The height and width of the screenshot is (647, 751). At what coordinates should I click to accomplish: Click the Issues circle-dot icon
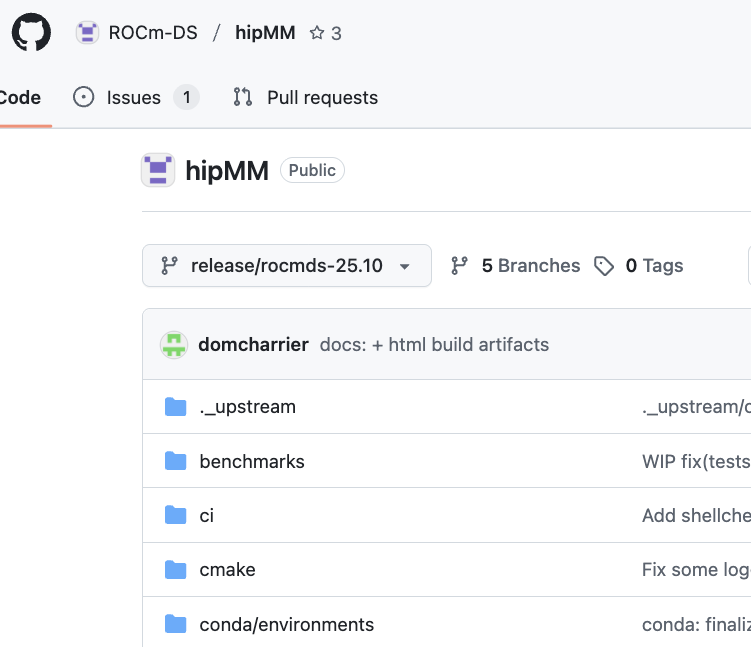[83, 97]
